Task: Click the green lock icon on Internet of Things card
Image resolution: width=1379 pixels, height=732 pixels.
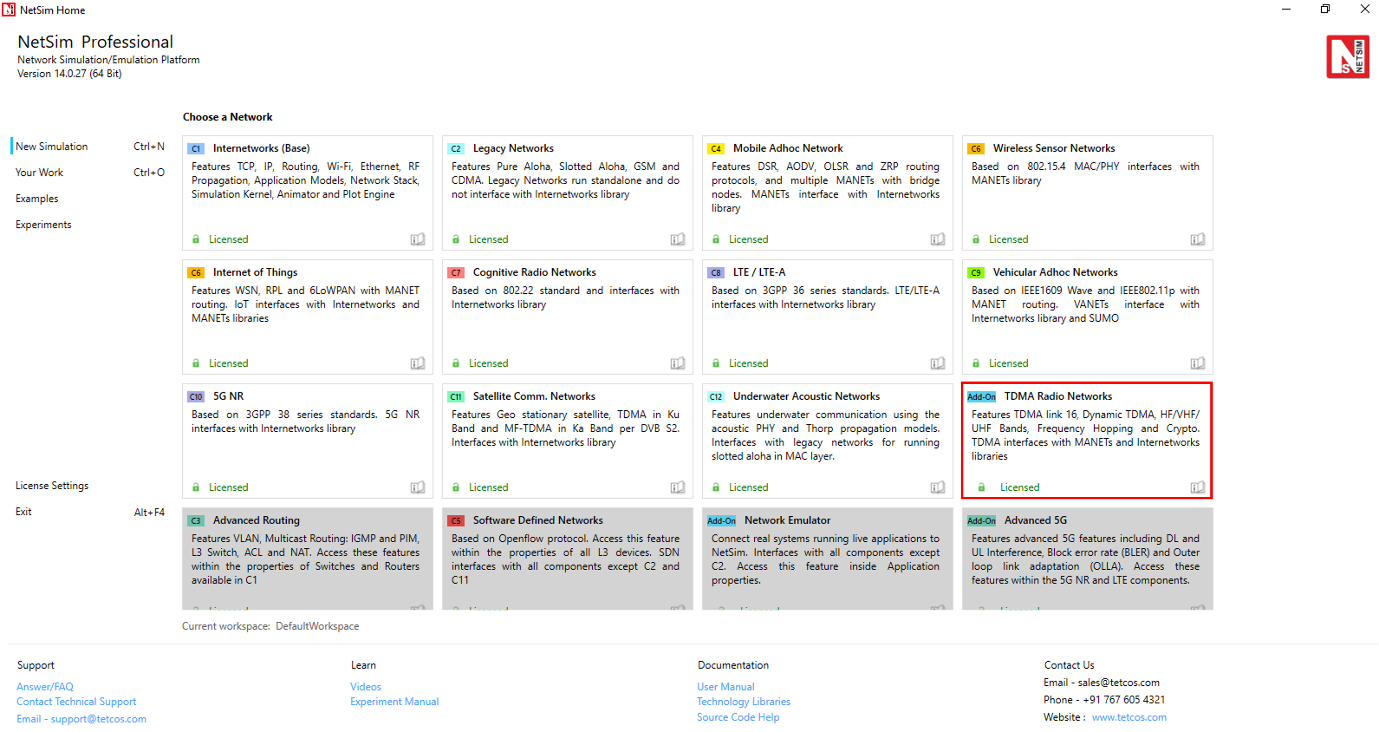Action: (196, 363)
